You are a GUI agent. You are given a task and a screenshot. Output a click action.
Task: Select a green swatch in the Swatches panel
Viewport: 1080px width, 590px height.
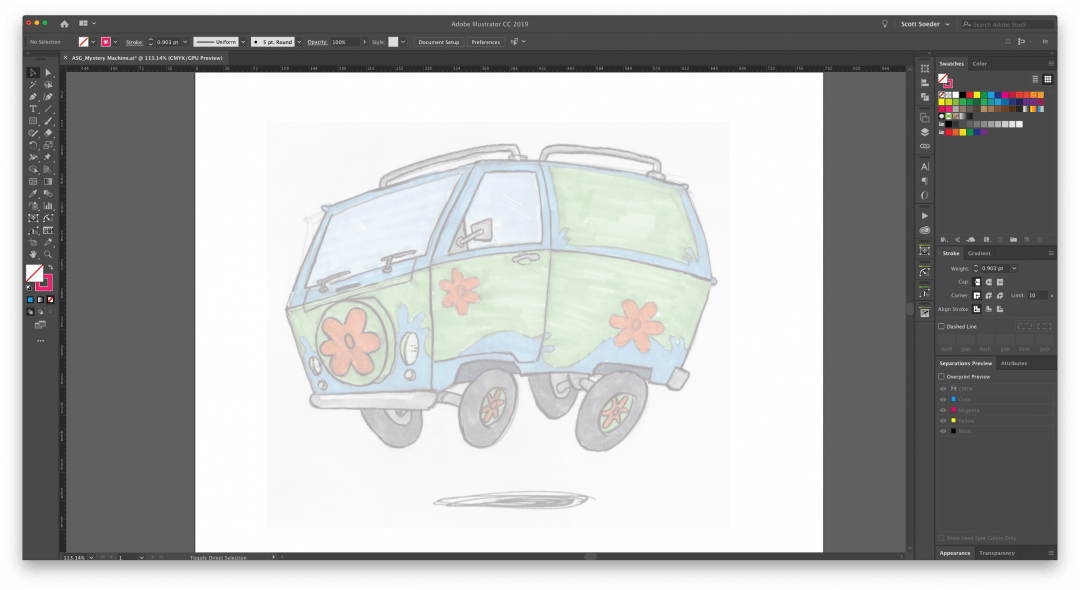pos(963,102)
